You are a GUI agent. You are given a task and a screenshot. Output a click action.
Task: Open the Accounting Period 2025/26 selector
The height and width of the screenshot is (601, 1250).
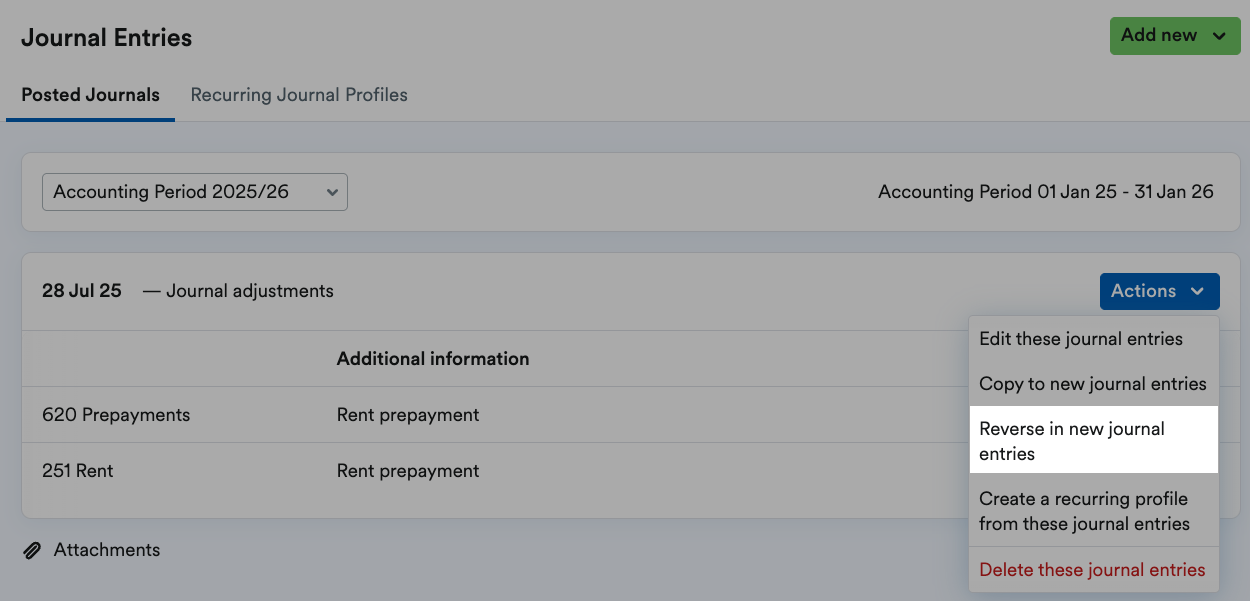coord(195,192)
